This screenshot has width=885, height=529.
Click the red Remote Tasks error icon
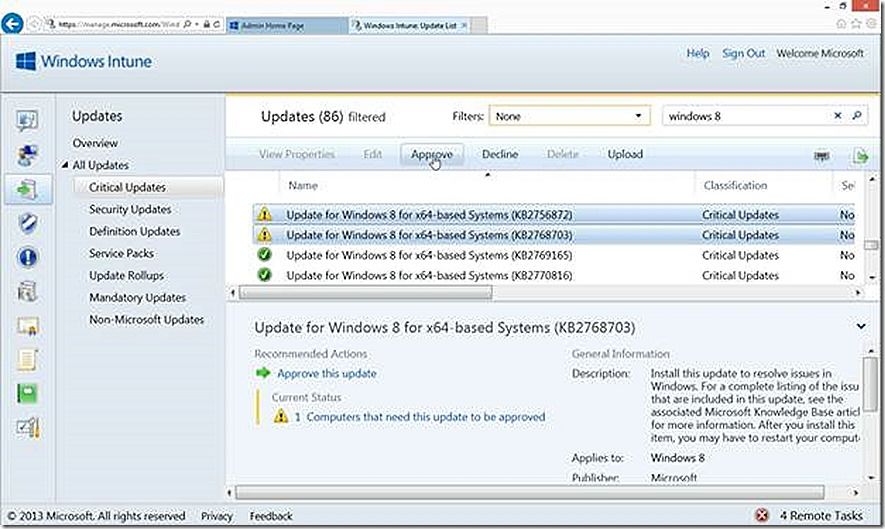point(762,515)
